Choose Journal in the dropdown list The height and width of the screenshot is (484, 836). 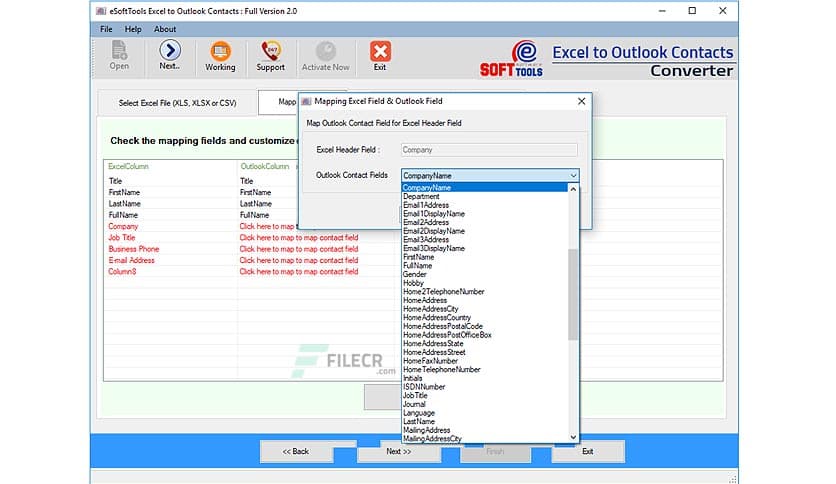[484, 404]
